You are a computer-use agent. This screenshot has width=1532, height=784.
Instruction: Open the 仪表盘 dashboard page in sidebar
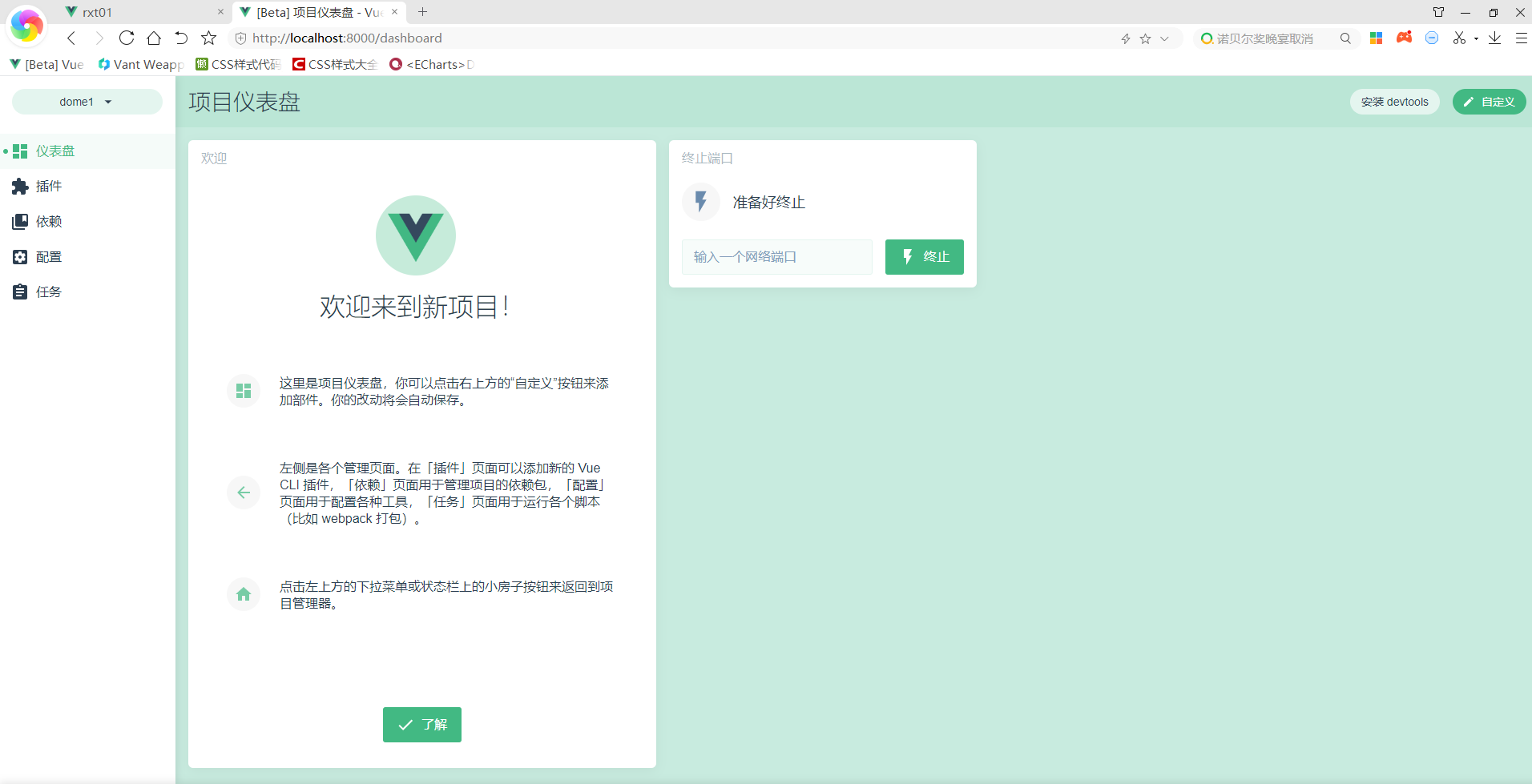click(54, 151)
